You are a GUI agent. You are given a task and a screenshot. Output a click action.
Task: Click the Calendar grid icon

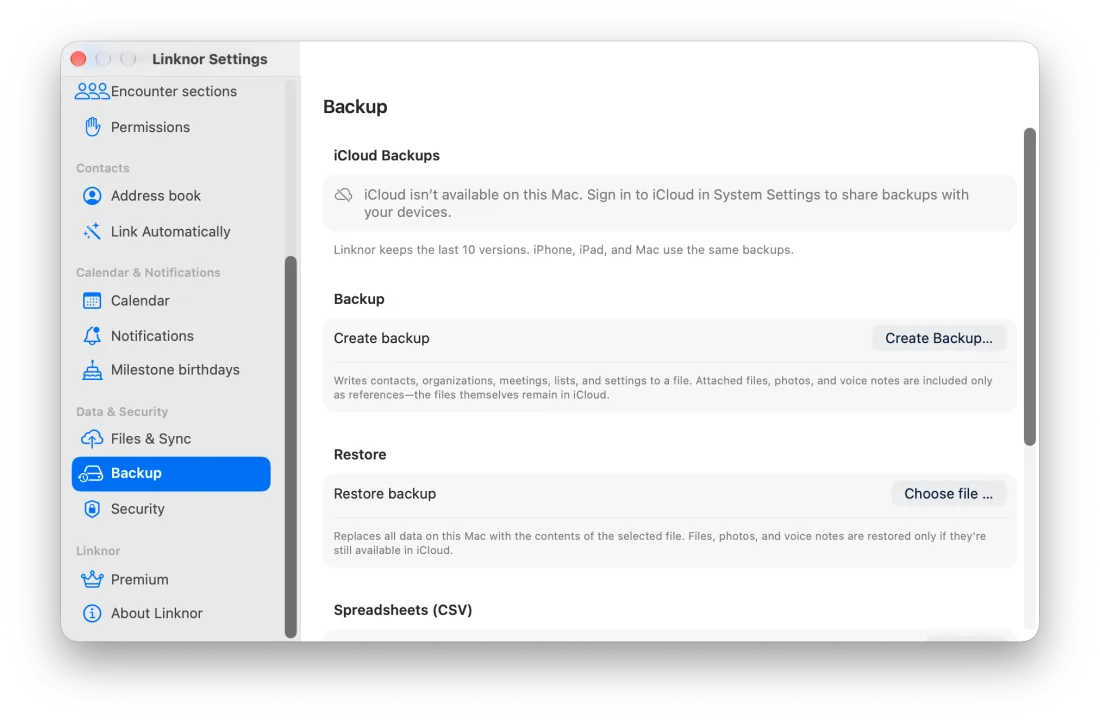pos(92,301)
